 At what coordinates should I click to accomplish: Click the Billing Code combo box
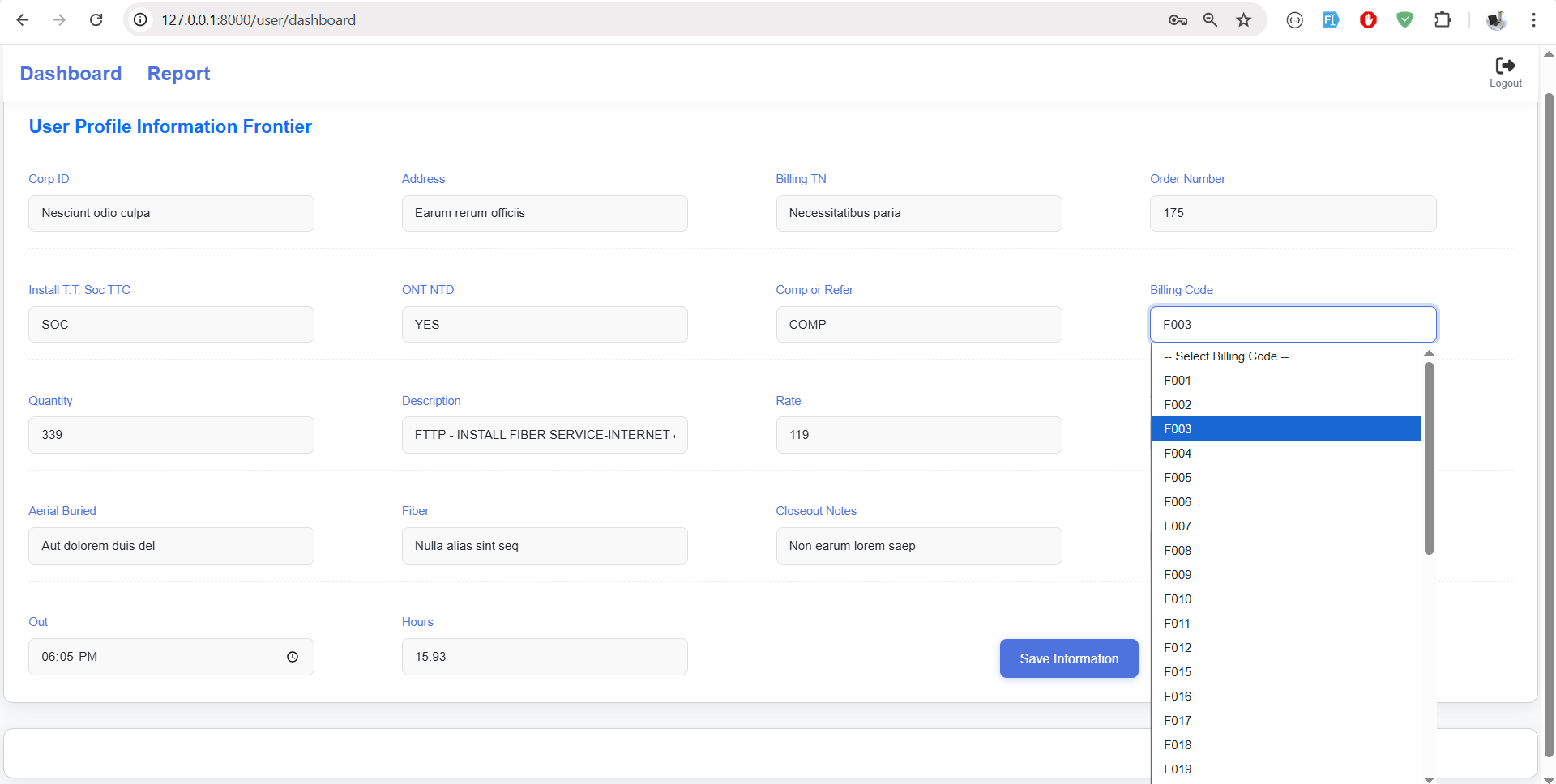pos(1293,325)
